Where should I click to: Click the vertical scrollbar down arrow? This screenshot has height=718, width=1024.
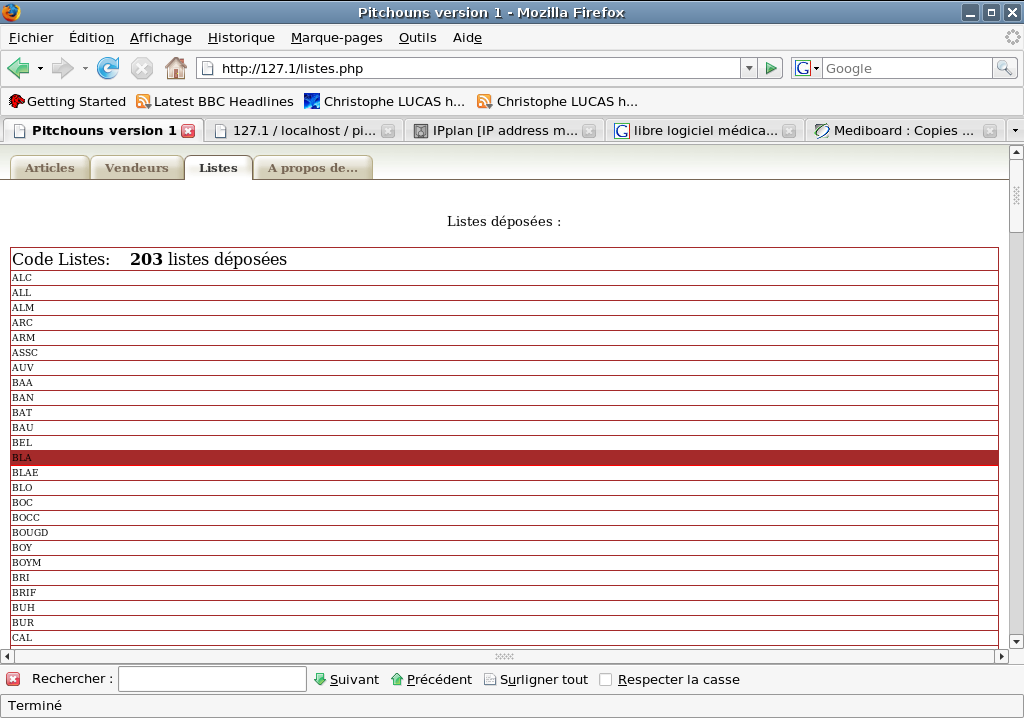tap(1016, 641)
